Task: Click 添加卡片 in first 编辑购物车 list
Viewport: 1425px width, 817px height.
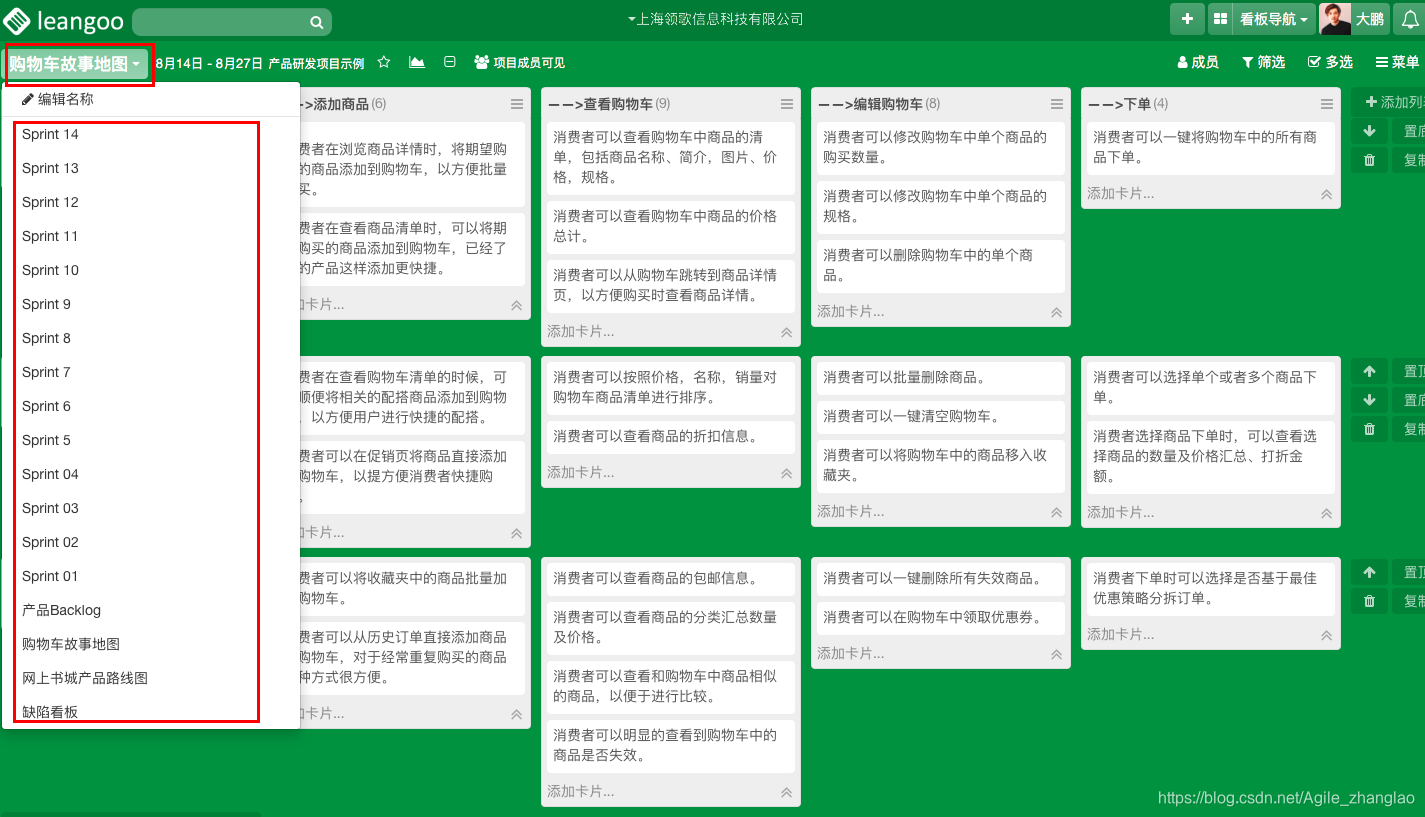Action: (851, 311)
